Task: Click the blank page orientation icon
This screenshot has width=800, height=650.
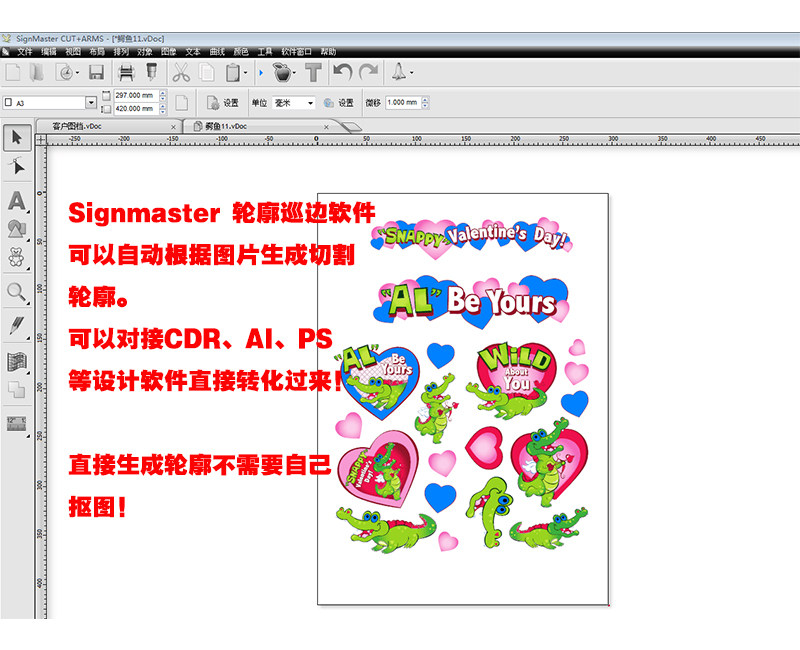Action: pos(182,103)
